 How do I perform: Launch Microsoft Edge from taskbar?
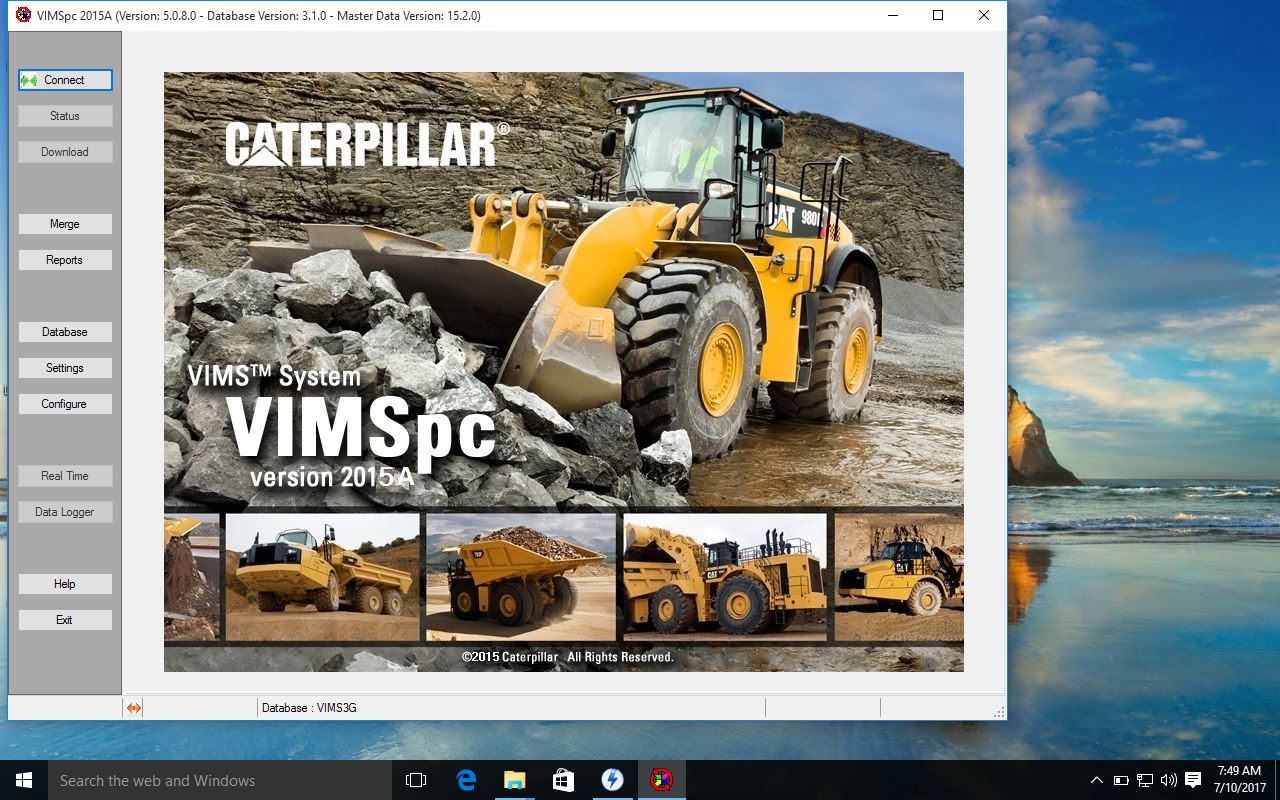[466, 780]
